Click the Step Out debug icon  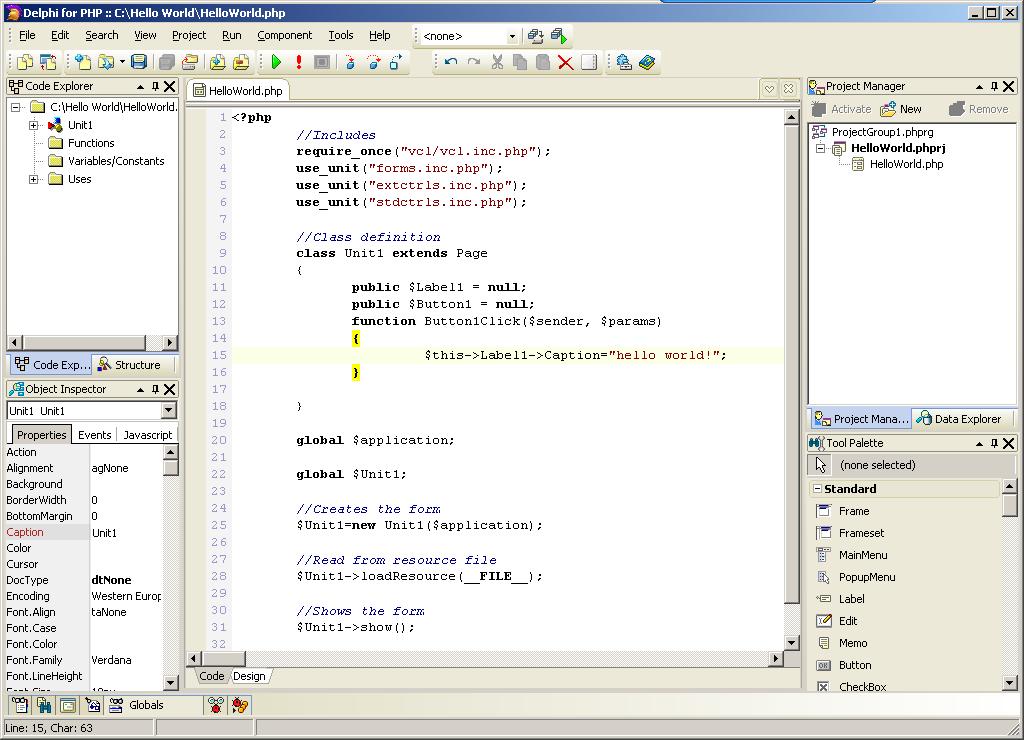396,62
